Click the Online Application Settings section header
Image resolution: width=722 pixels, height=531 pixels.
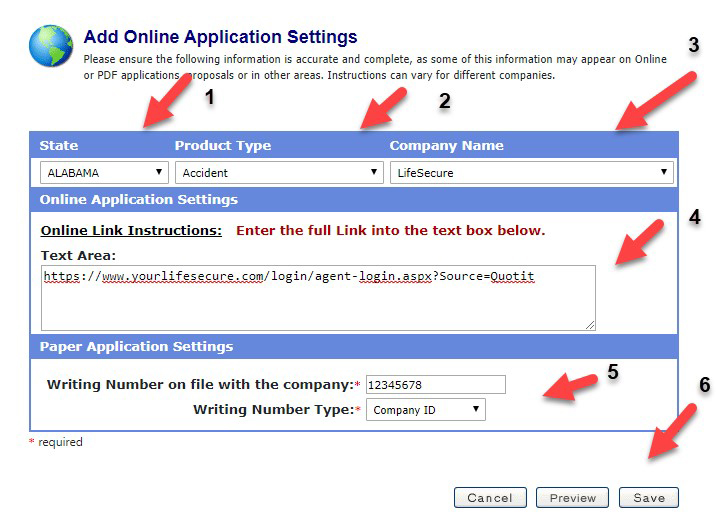[139, 200]
